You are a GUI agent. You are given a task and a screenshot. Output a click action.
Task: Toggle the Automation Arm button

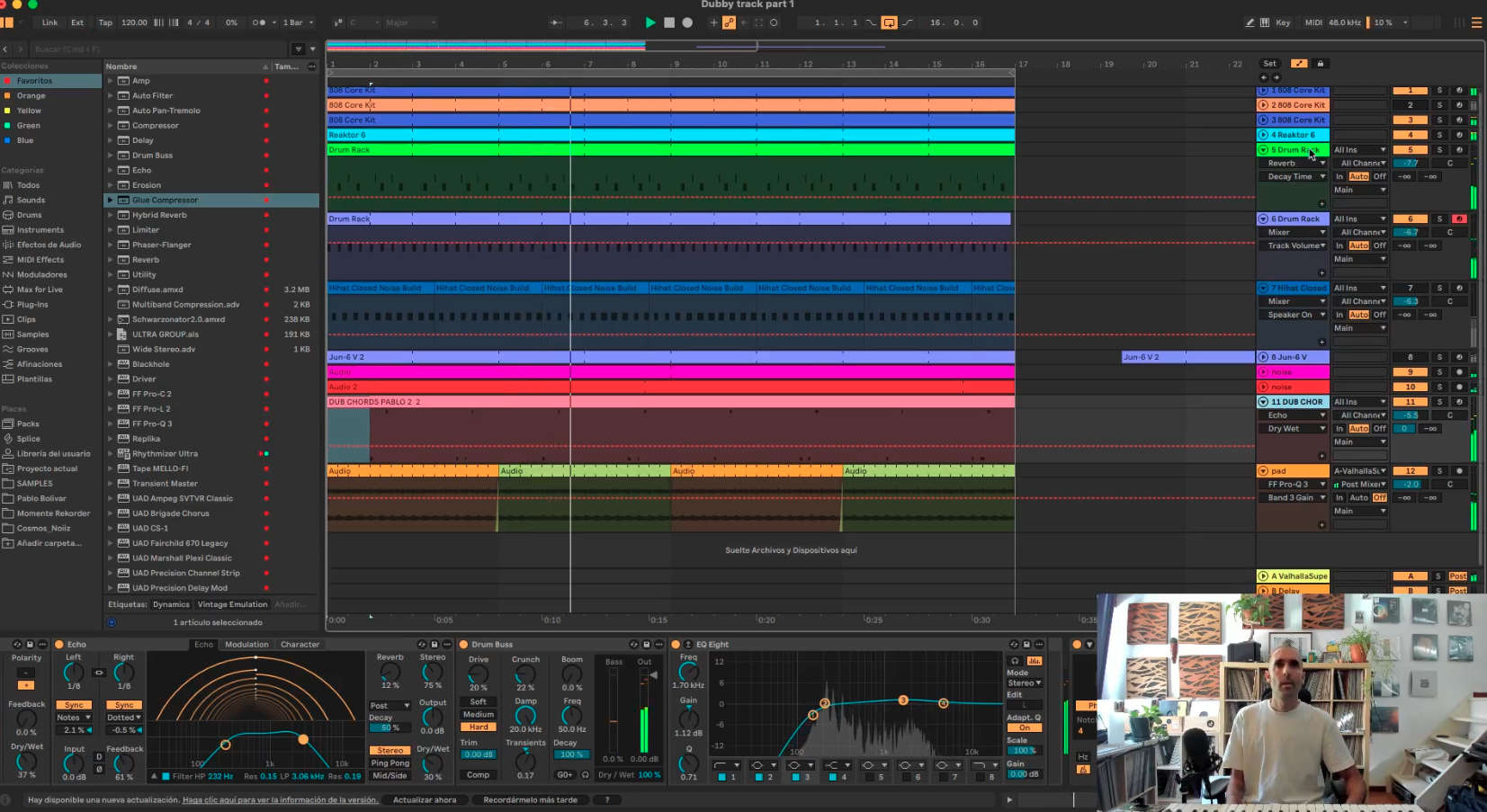tap(729, 22)
